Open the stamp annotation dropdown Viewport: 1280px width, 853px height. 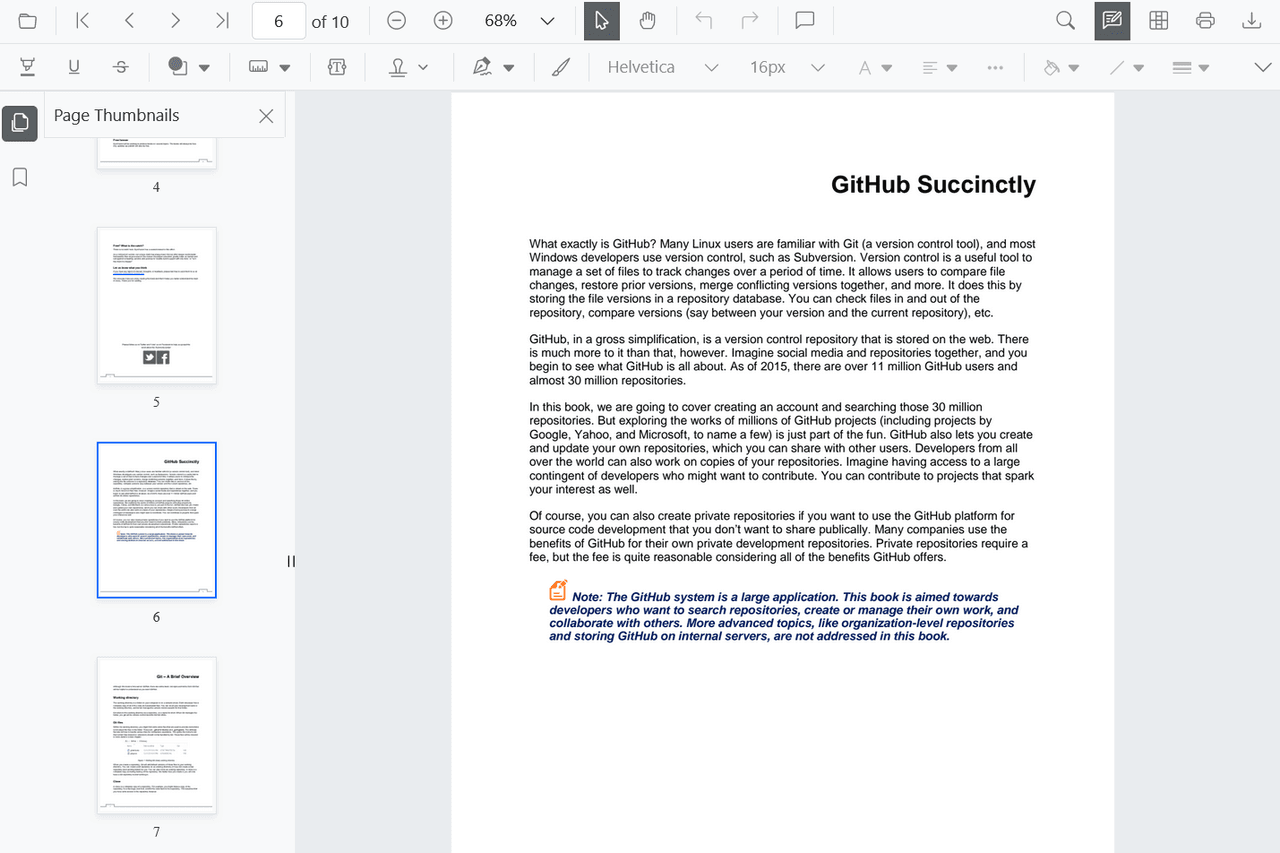(408, 67)
